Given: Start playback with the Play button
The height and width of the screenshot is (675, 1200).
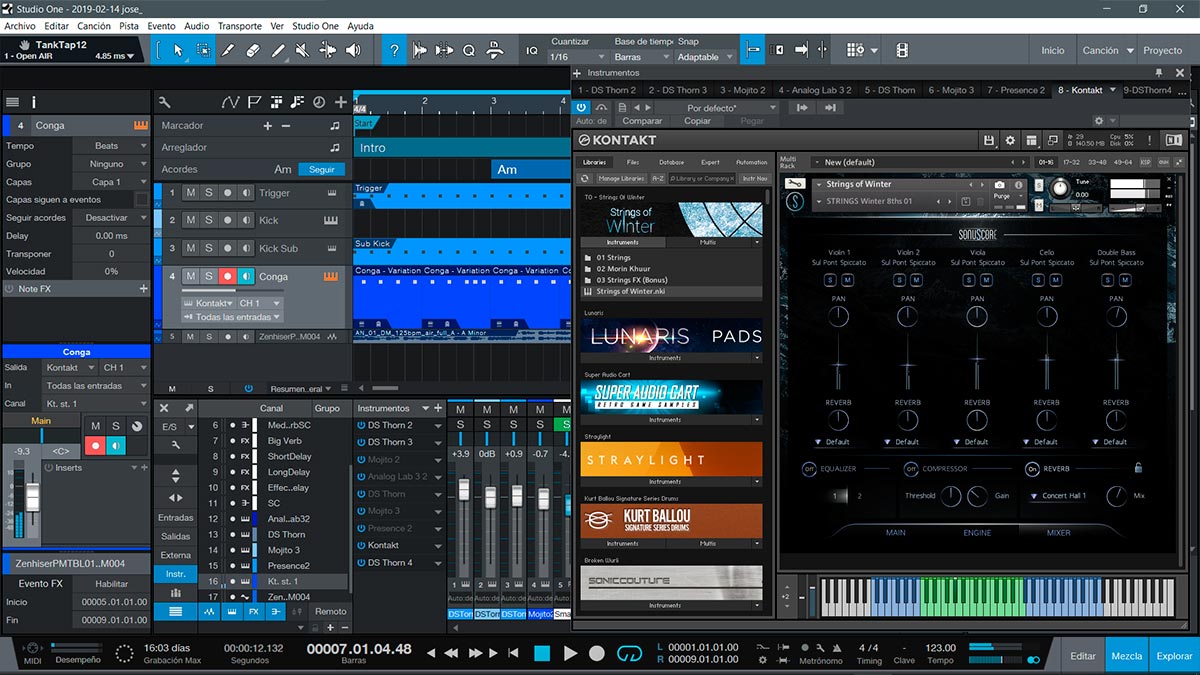Looking at the screenshot, I should click(x=570, y=653).
